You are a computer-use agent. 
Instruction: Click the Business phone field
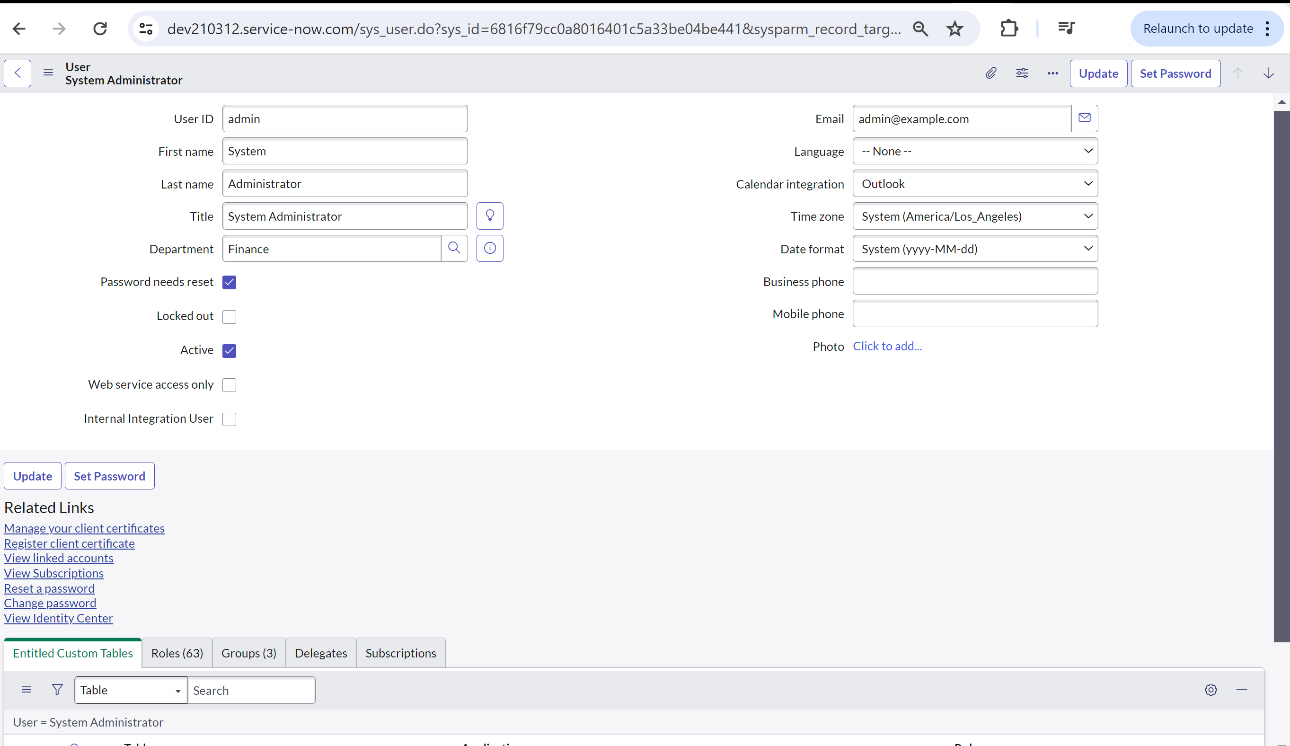(x=975, y=281)
